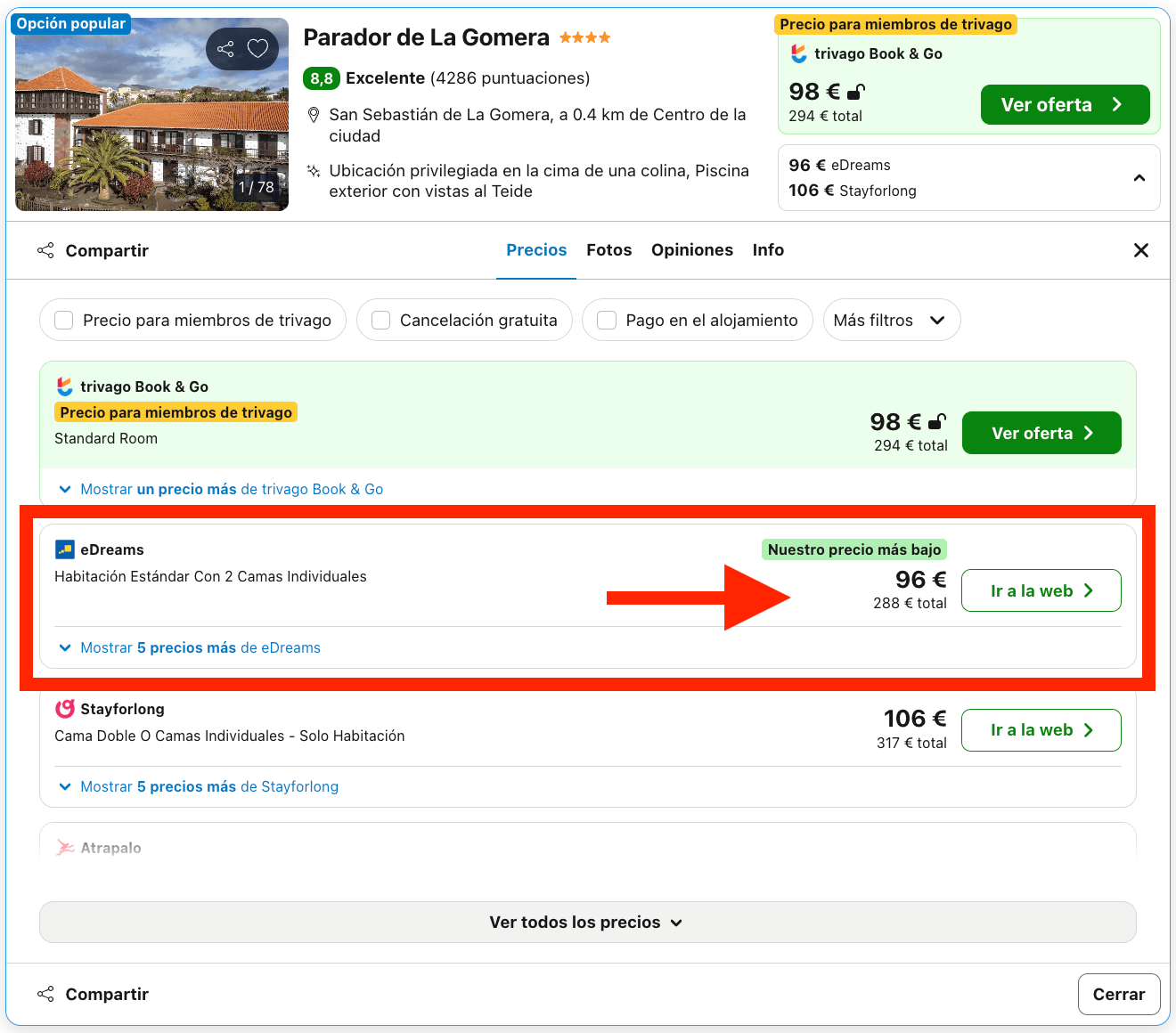This screenshot has height=1033, width=1176.
Task: Click Nuestro precio más bajo label
Action: [x=854, y=549]
